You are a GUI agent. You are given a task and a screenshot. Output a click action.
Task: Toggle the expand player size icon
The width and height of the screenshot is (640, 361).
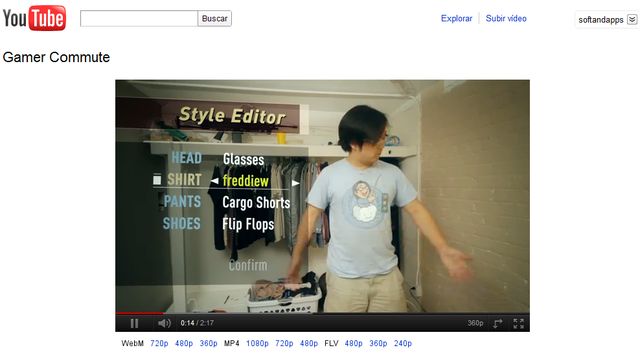(x=498, y=323)
